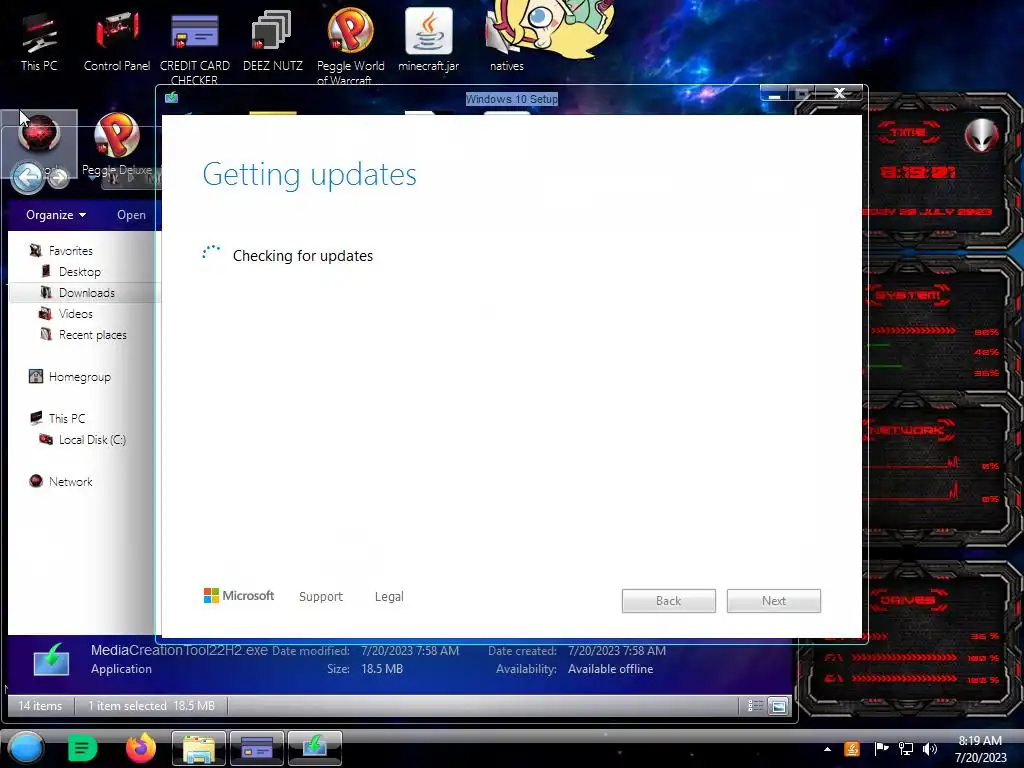Click the Support link in Setup

click(321, 596)
